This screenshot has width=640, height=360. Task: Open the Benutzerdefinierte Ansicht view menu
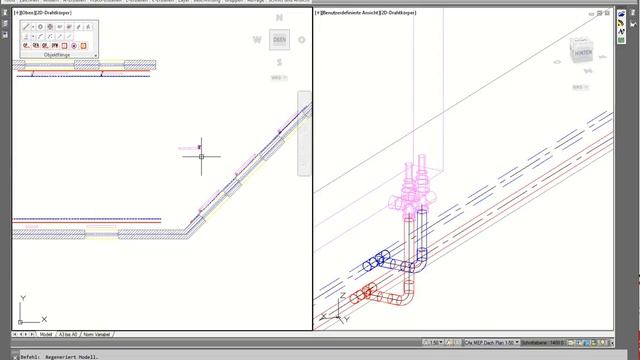[349, 13]
